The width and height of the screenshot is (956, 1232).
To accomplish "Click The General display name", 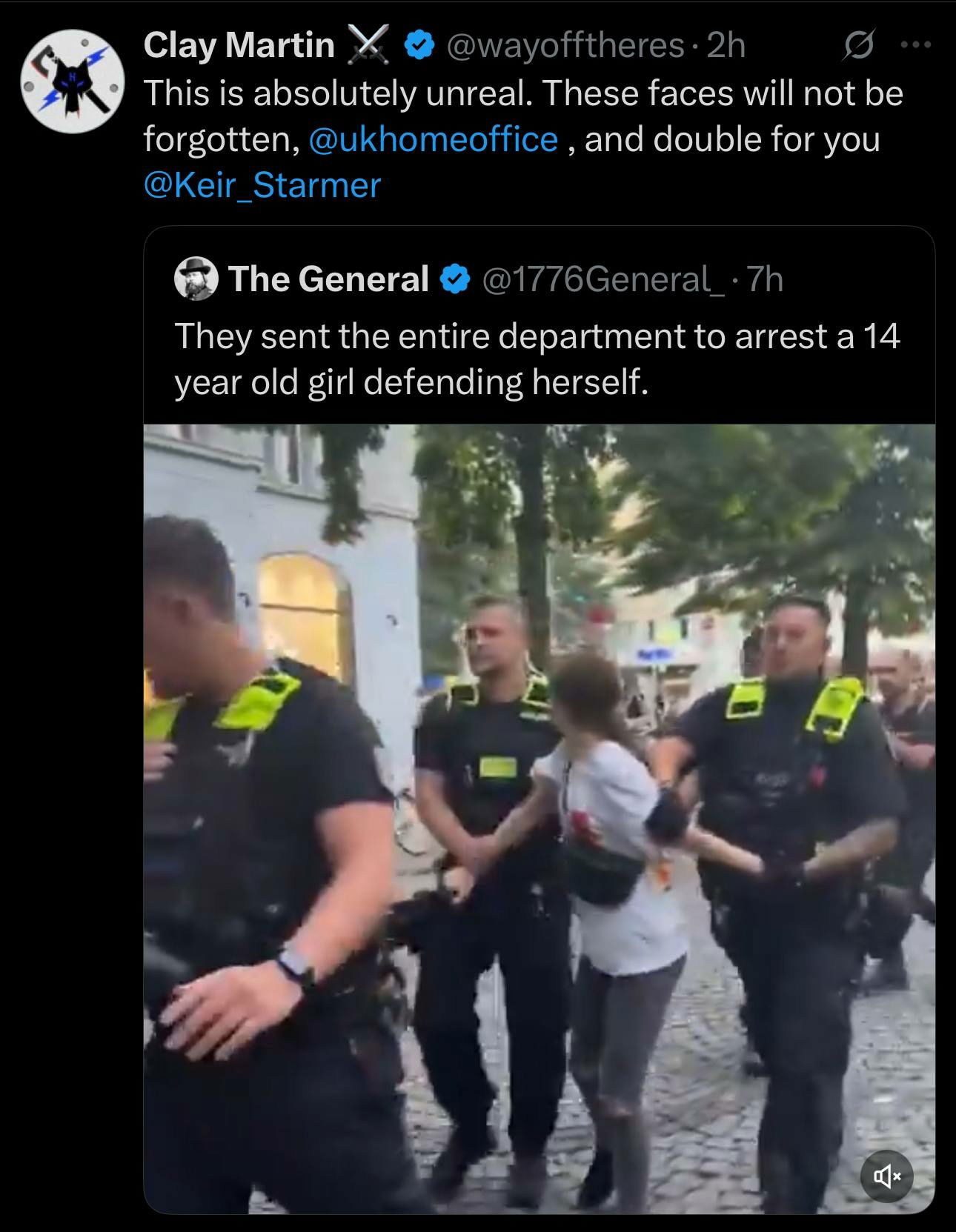I will [328, 279].
